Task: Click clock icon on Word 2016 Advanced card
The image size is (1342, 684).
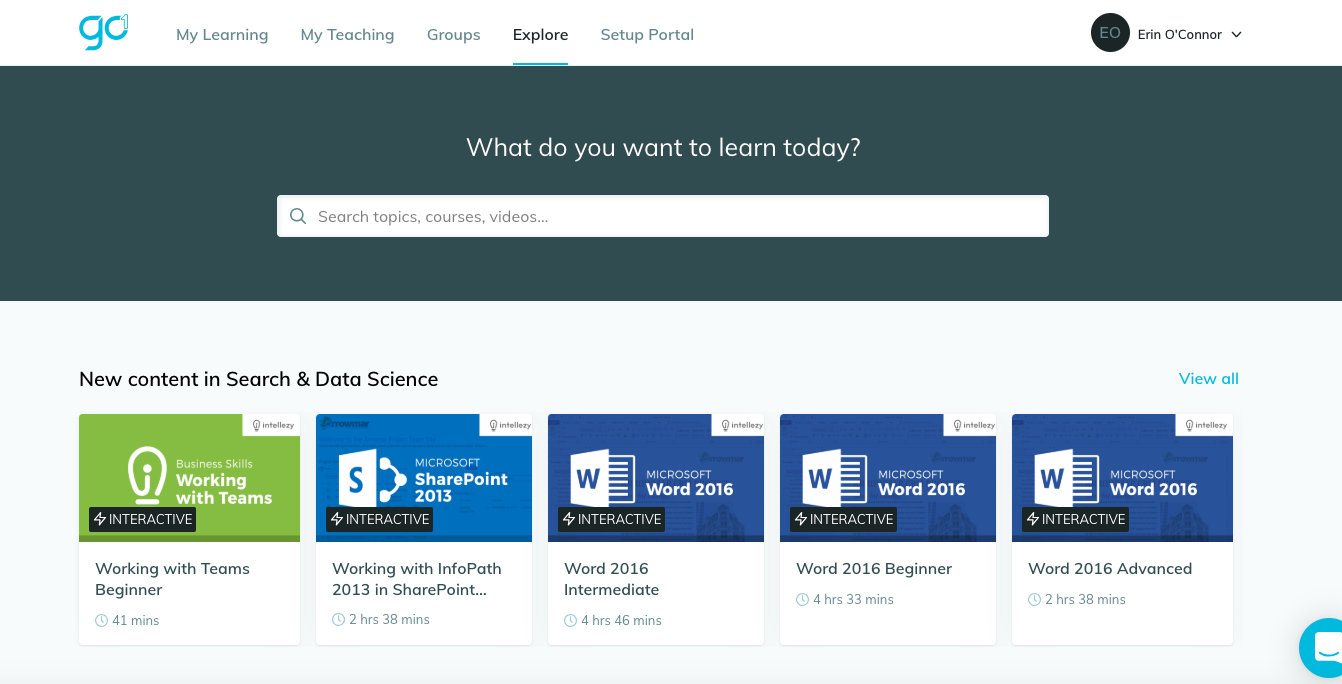Action: click(x=1034, y=600)
